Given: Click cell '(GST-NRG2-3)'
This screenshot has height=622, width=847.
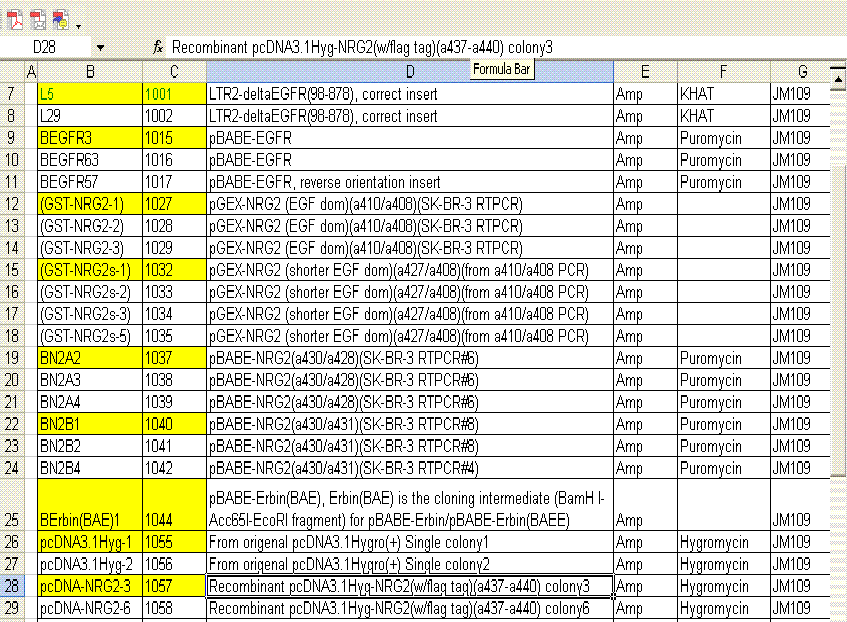Looking at the screenshot, I should [90, 248].
